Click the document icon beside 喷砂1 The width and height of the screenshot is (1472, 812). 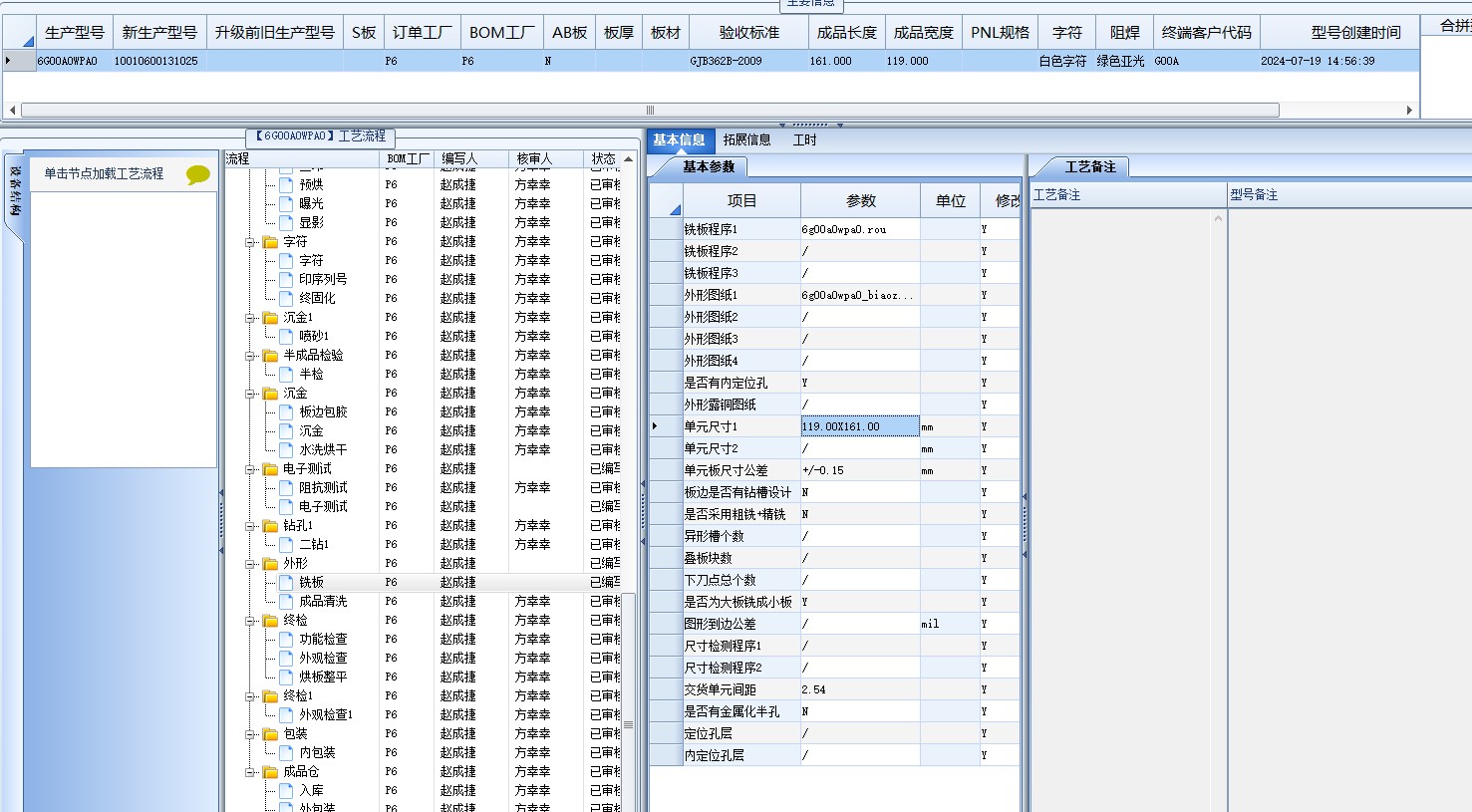coord(286,336)
